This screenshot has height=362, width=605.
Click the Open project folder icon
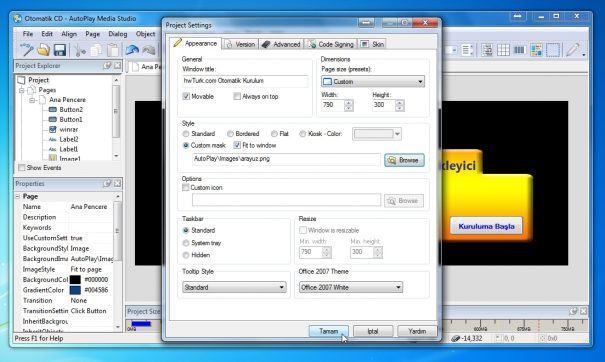click(x=43, y=50)
